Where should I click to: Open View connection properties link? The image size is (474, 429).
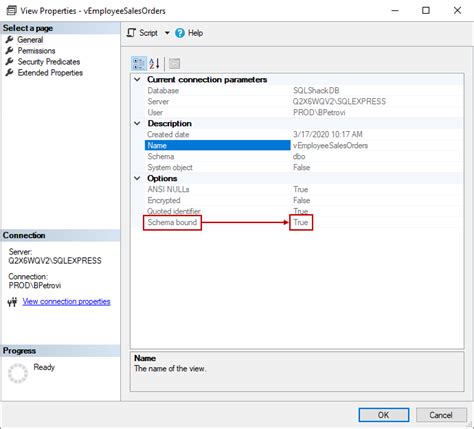pyautogui.click(x=66, y=302)
